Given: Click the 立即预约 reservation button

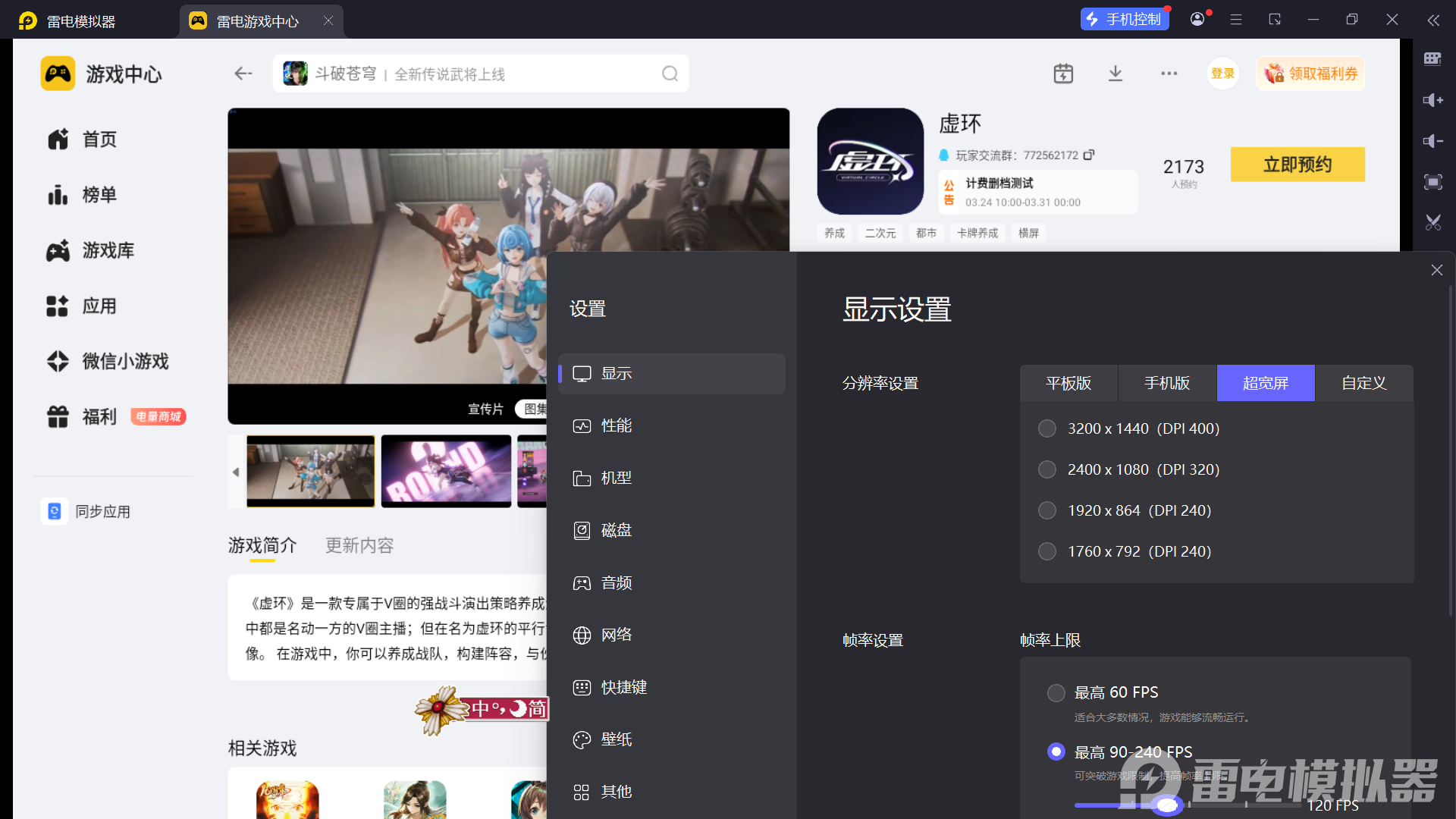Looking at the screenshot, I should (1298, 165).
